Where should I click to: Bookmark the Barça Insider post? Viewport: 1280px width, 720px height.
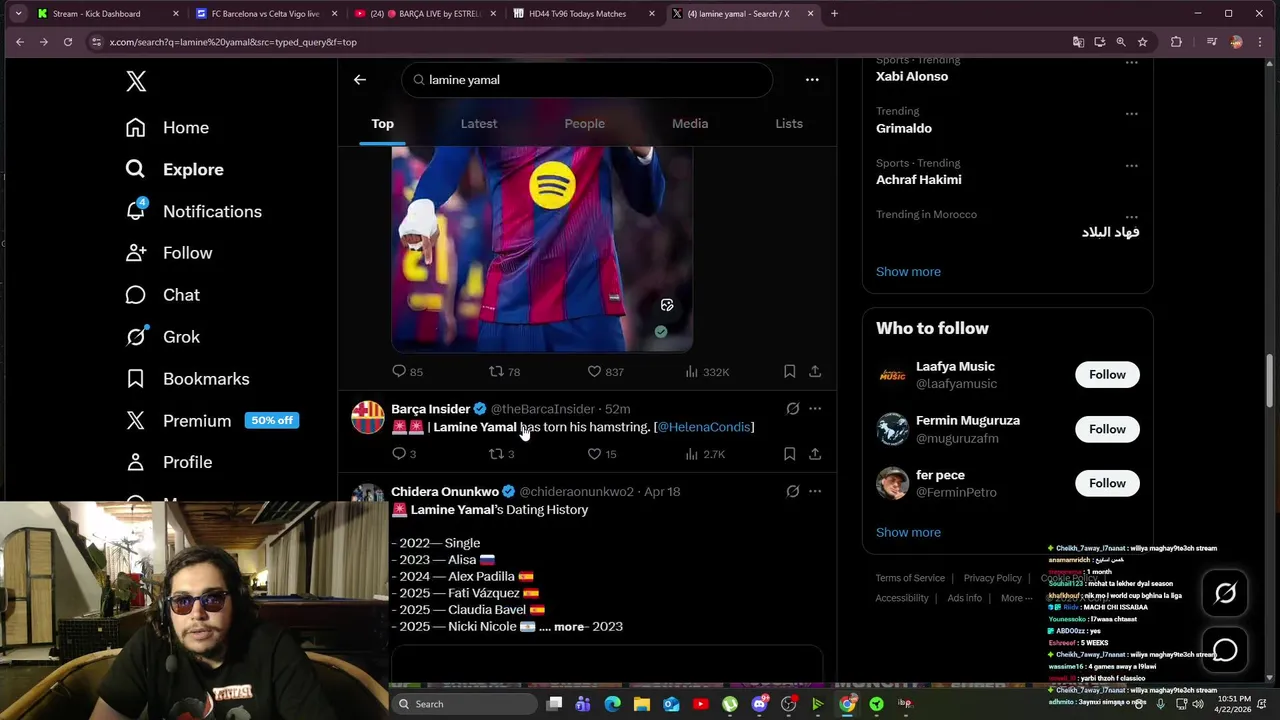point(789,454)
